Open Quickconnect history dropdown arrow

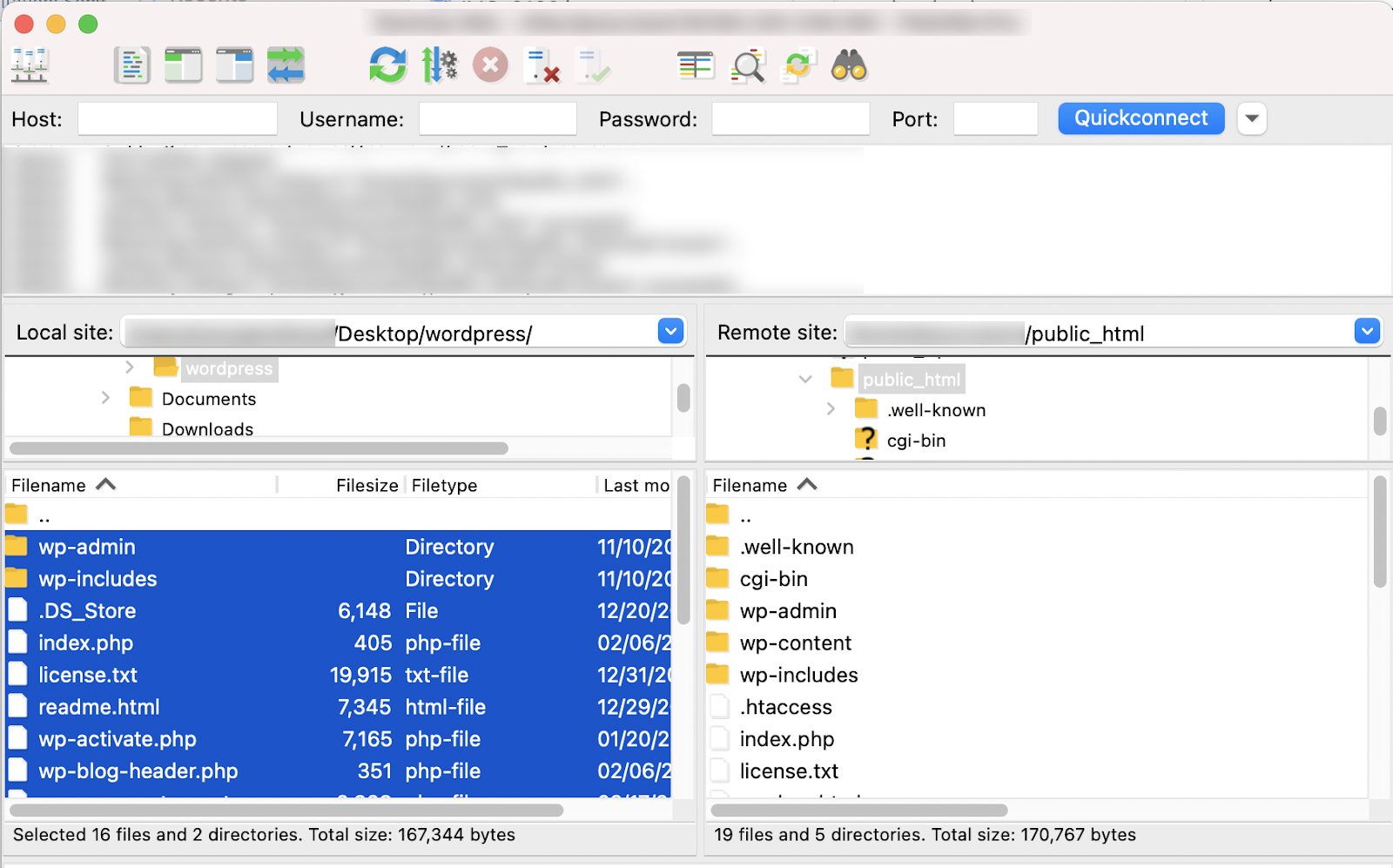1252,118
